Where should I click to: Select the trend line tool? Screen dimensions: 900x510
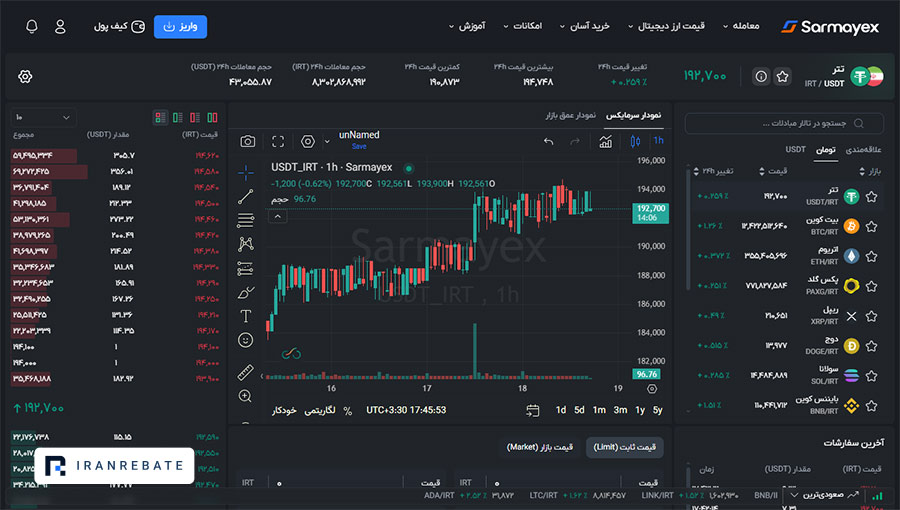click(x=246, y=196)
